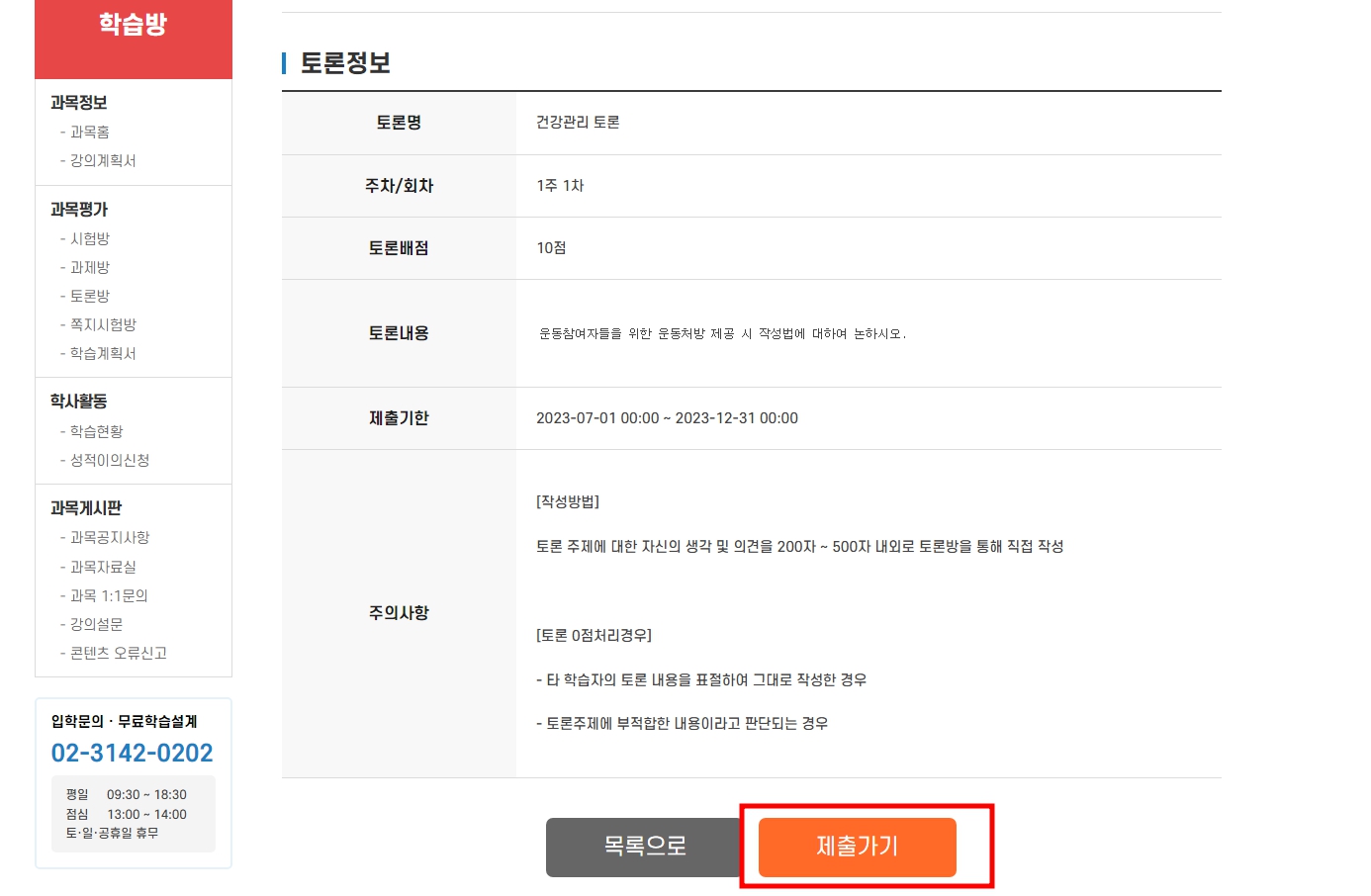Screen dimensions: 1371x896
Task: Open 토론방 in the sidebar
Action: tap(90, 296)
